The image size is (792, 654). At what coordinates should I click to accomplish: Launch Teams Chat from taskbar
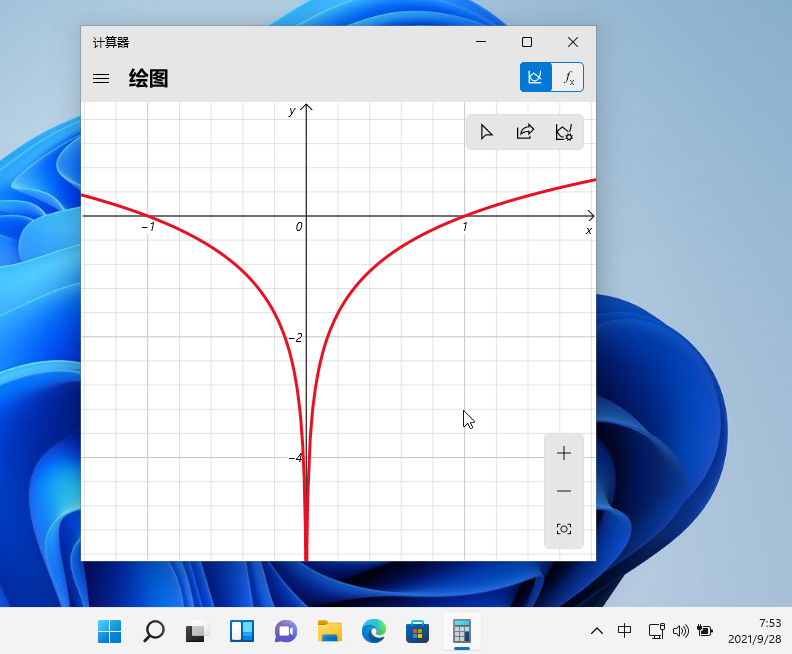286,631
